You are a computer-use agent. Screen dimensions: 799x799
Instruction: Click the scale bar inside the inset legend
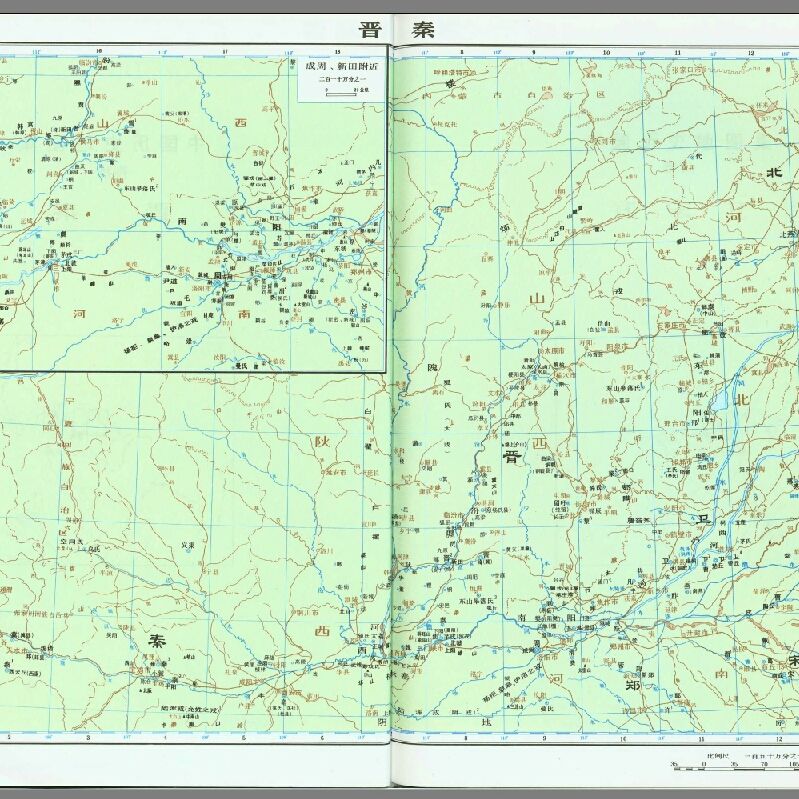click(x=340, y=92)
